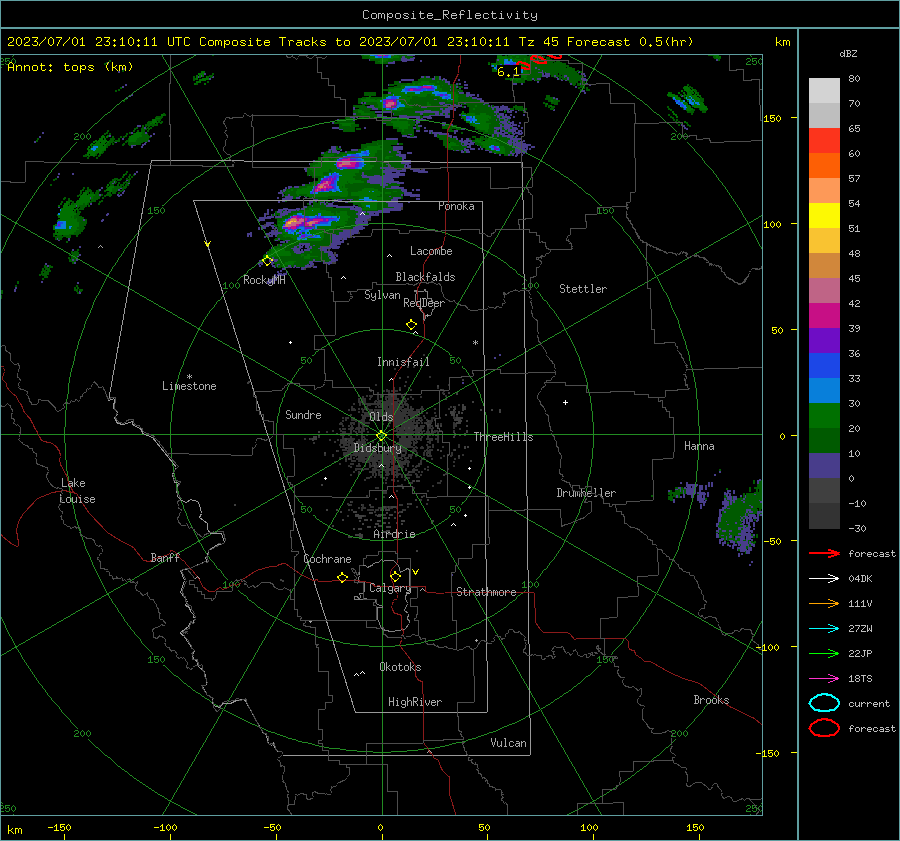
Task: Select the bright yellow 54-51 dBZ swatch
Action: pyautogui.click(x=824, y=215)
